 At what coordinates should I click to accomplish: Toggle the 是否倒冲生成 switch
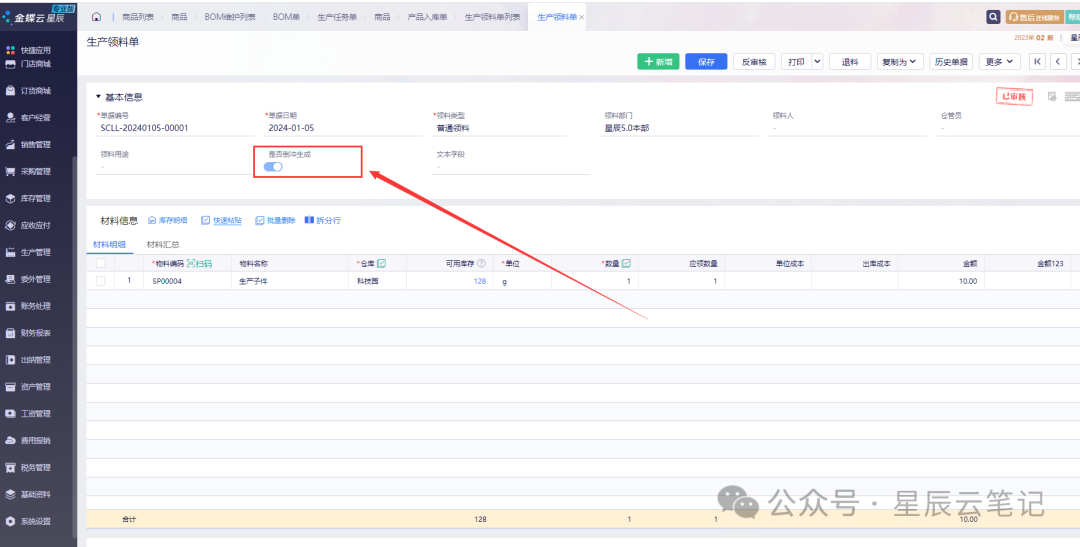click(273, 167)
